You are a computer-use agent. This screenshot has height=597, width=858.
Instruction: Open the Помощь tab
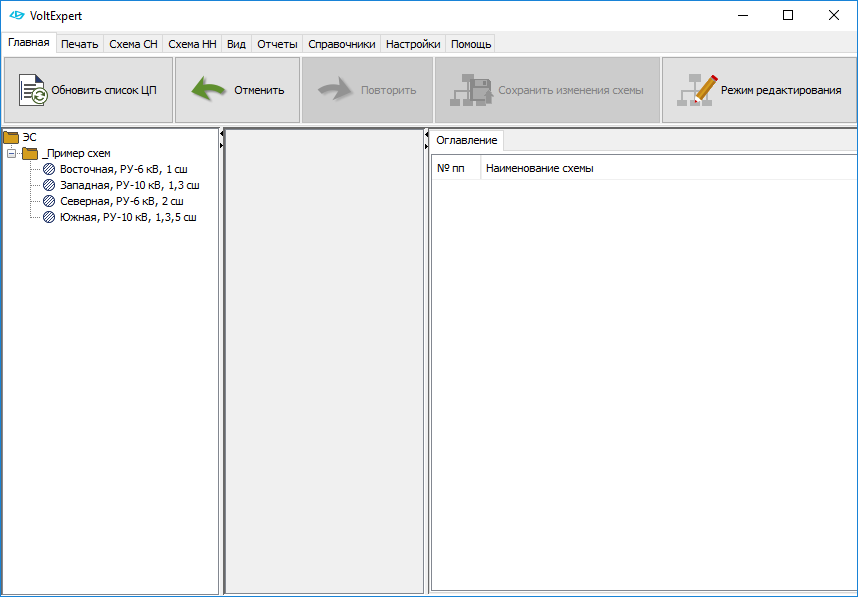(471, 44)
